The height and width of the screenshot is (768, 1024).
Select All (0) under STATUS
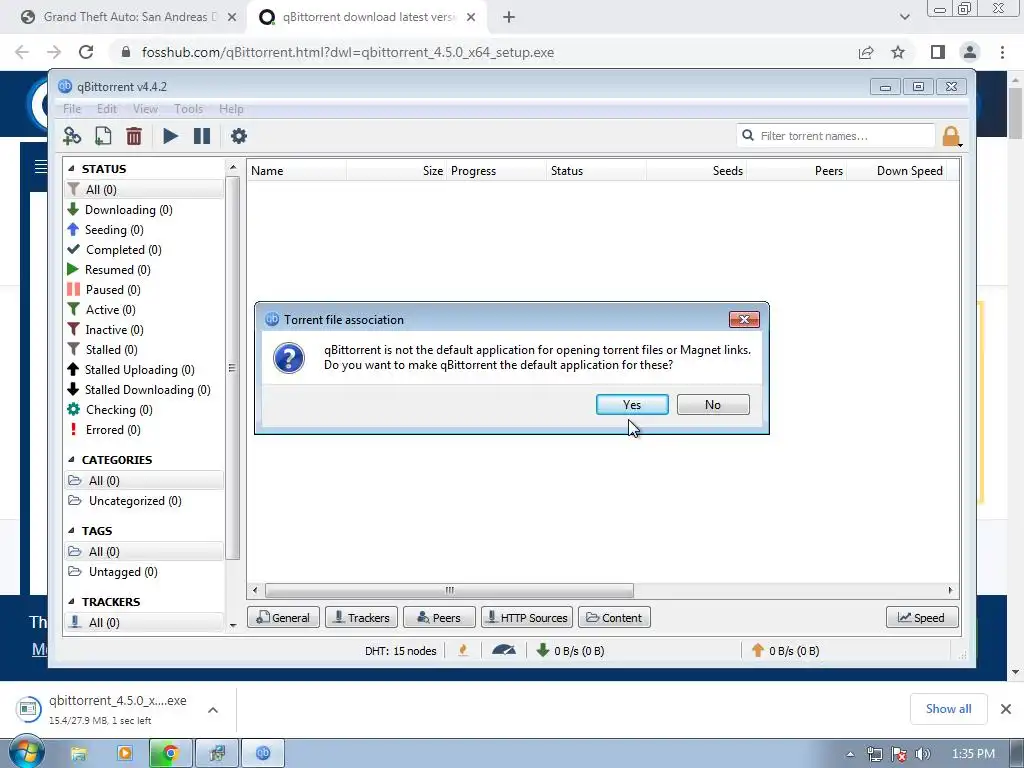(x=144, y=189)
